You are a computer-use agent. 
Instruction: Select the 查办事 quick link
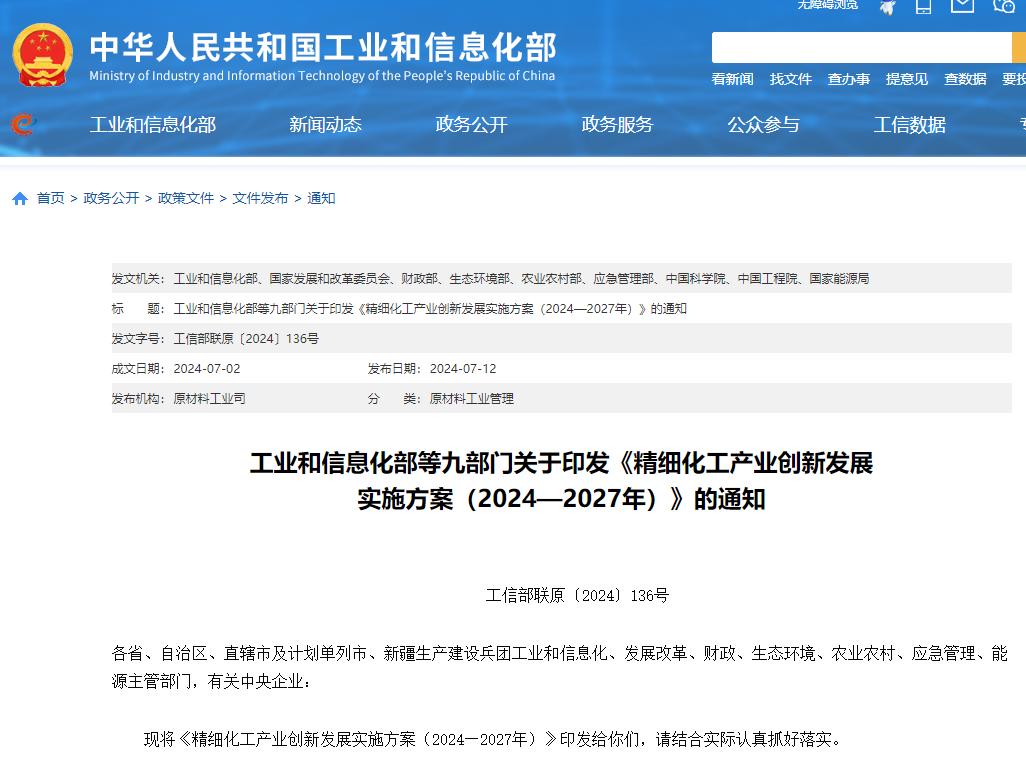coord(849,79)
